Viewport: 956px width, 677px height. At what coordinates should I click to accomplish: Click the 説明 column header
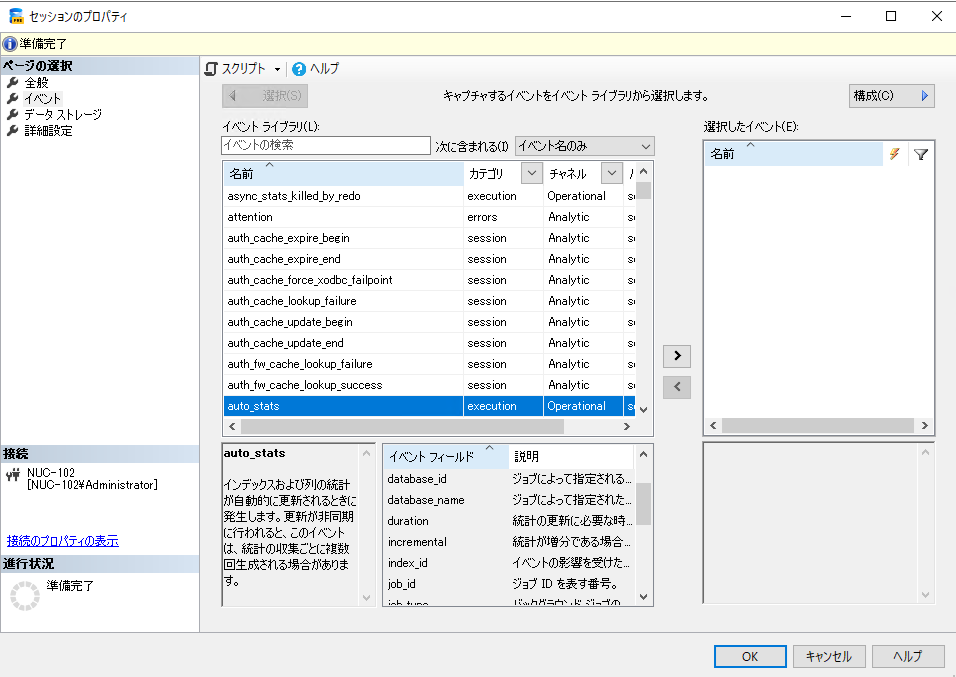571,456
